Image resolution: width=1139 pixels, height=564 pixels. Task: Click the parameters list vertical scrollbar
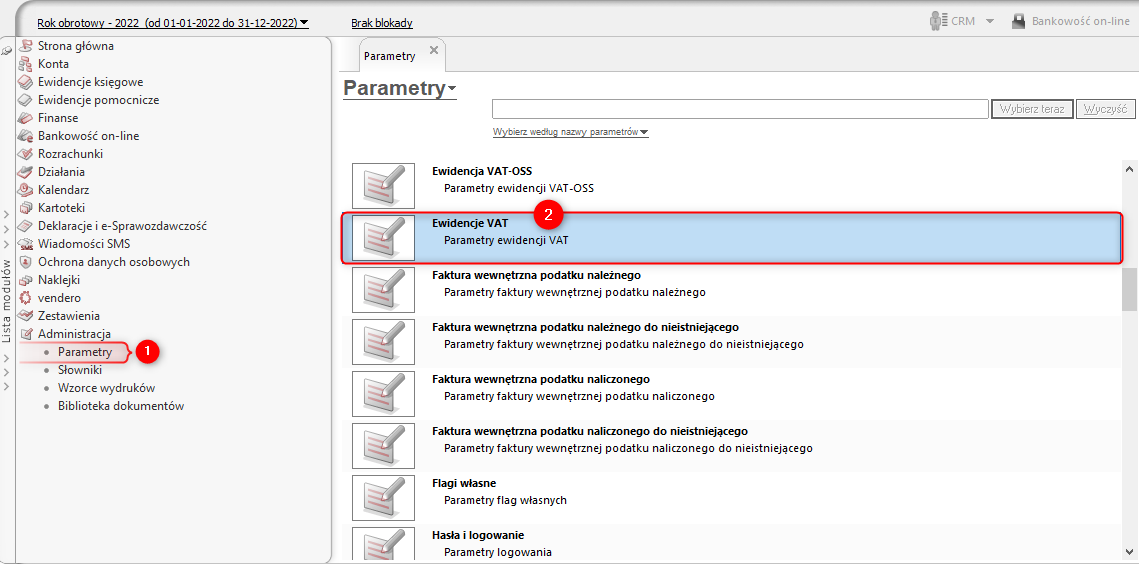click(x=1129, y=292)
